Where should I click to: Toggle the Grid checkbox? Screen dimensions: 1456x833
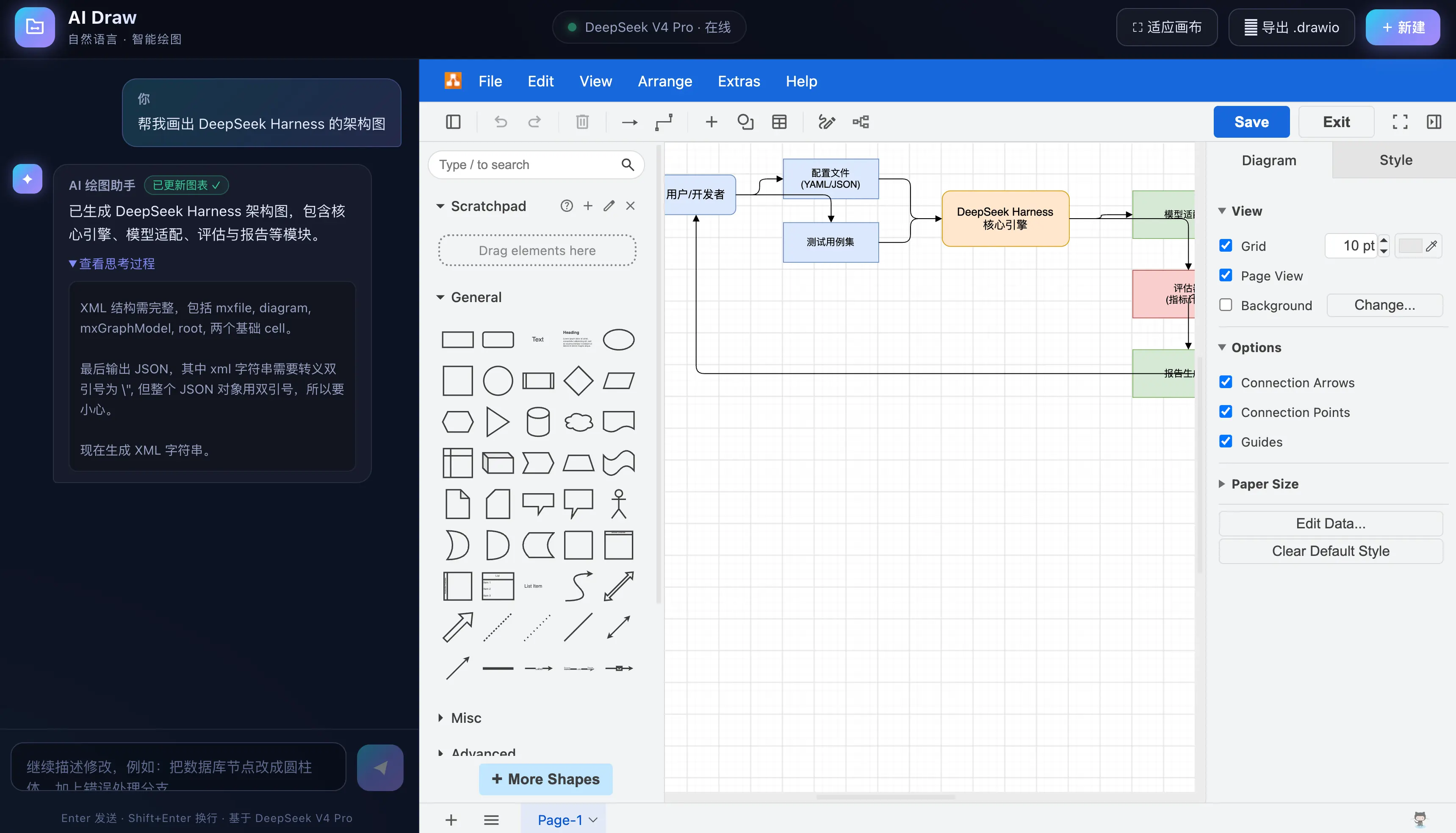pyautogui.click(x=1226, y=245)
